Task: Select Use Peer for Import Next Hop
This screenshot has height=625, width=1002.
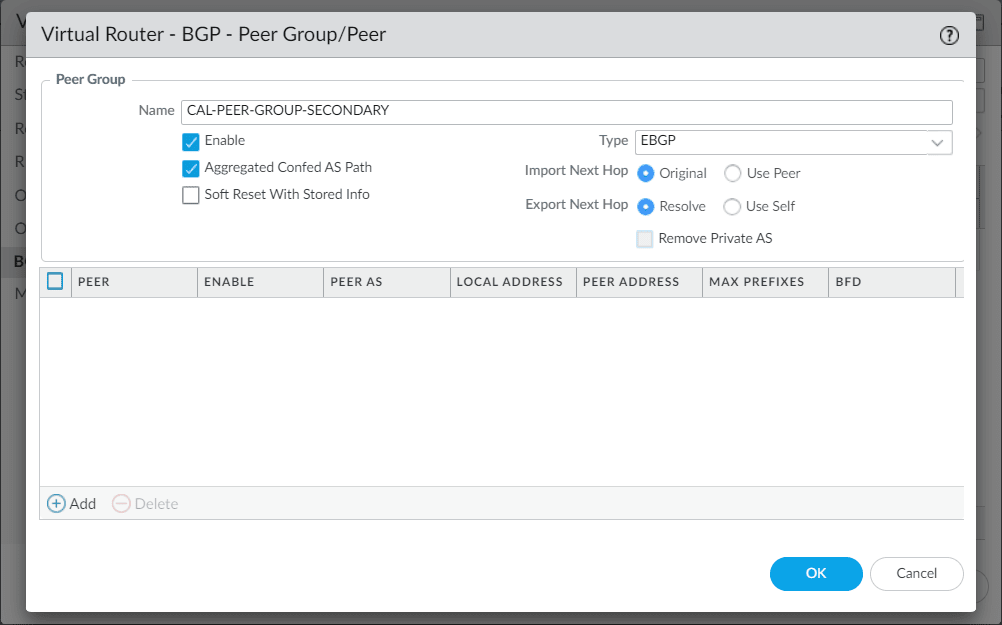Action: [x=731, y=173]
